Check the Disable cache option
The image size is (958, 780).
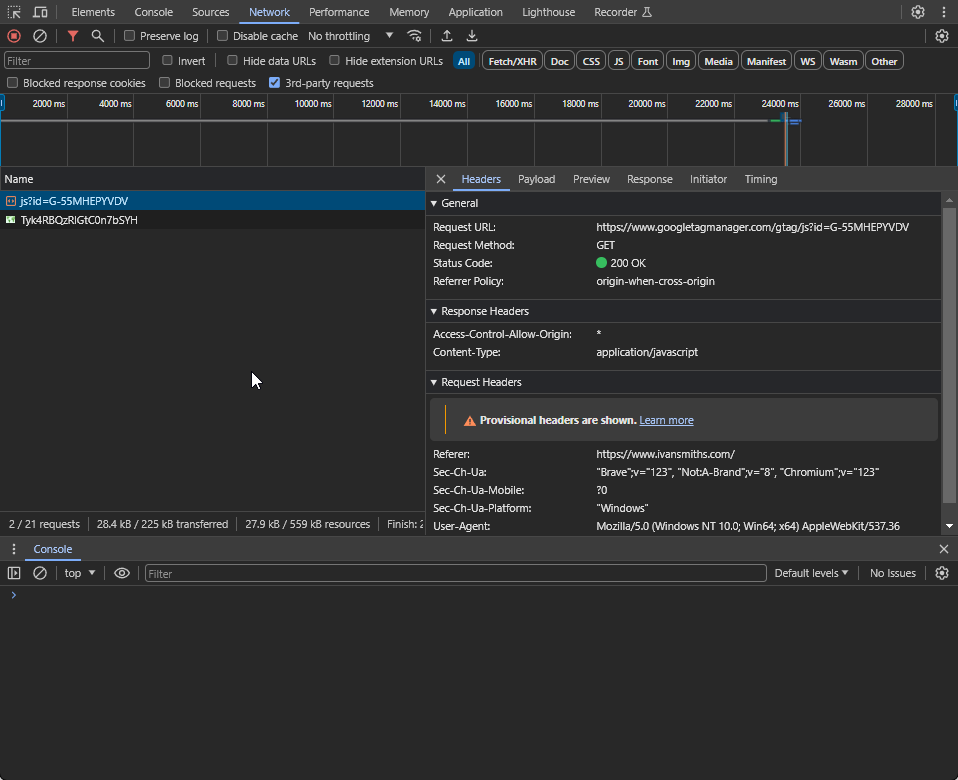click(223, 36)
